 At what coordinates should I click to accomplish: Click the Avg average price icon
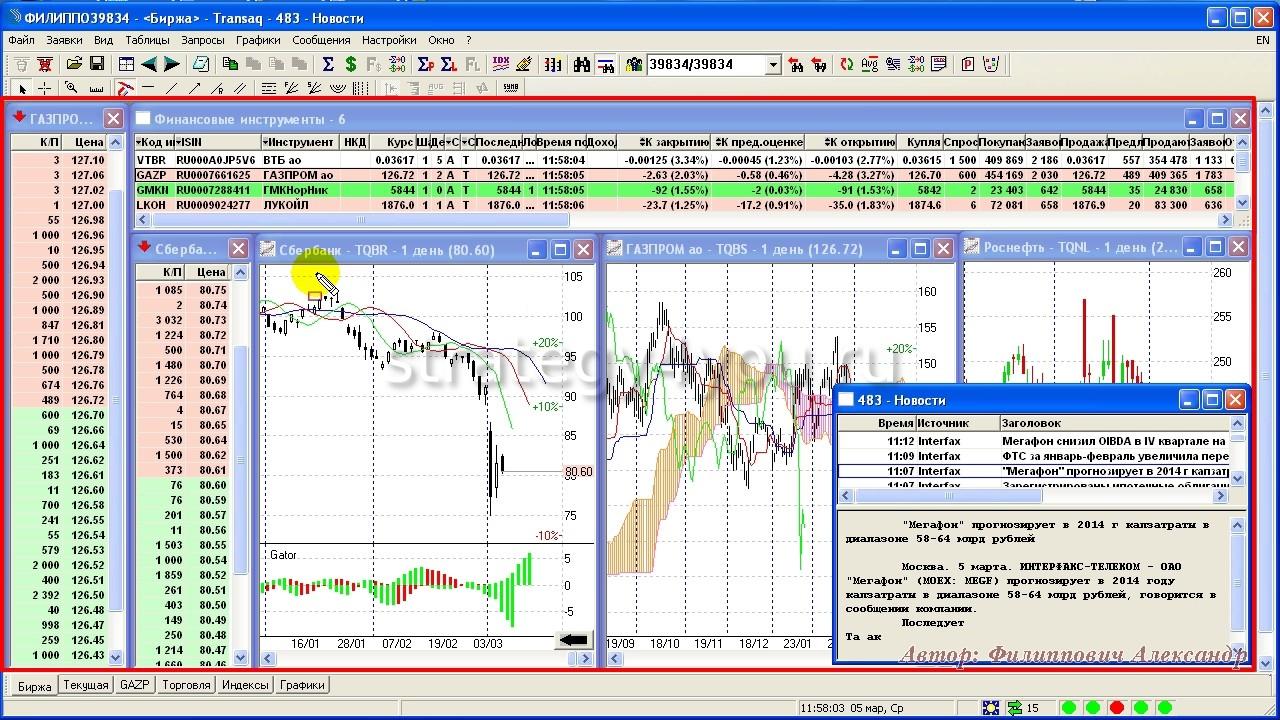868,64
